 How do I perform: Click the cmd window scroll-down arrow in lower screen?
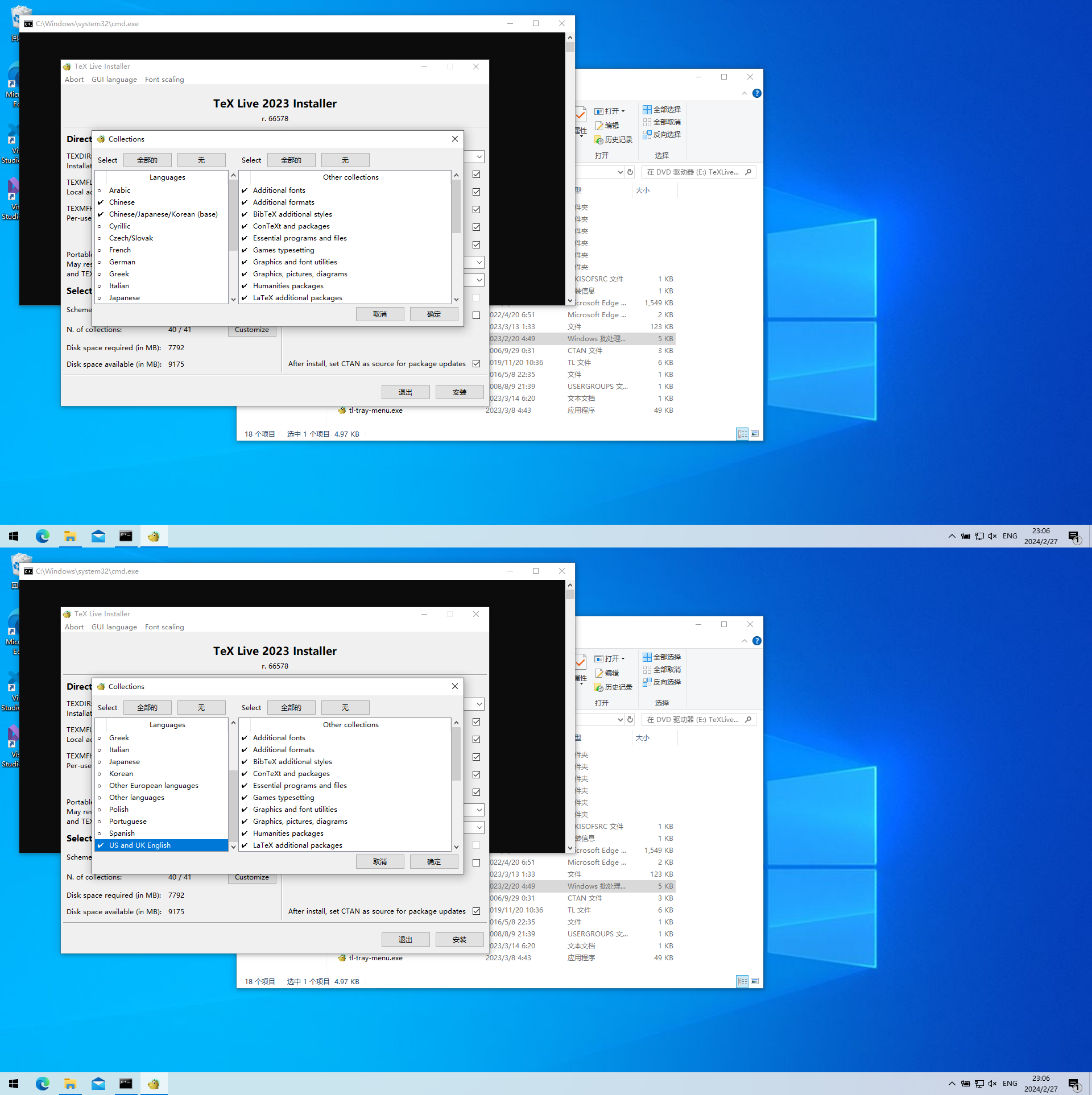click(x=570, y=848)
